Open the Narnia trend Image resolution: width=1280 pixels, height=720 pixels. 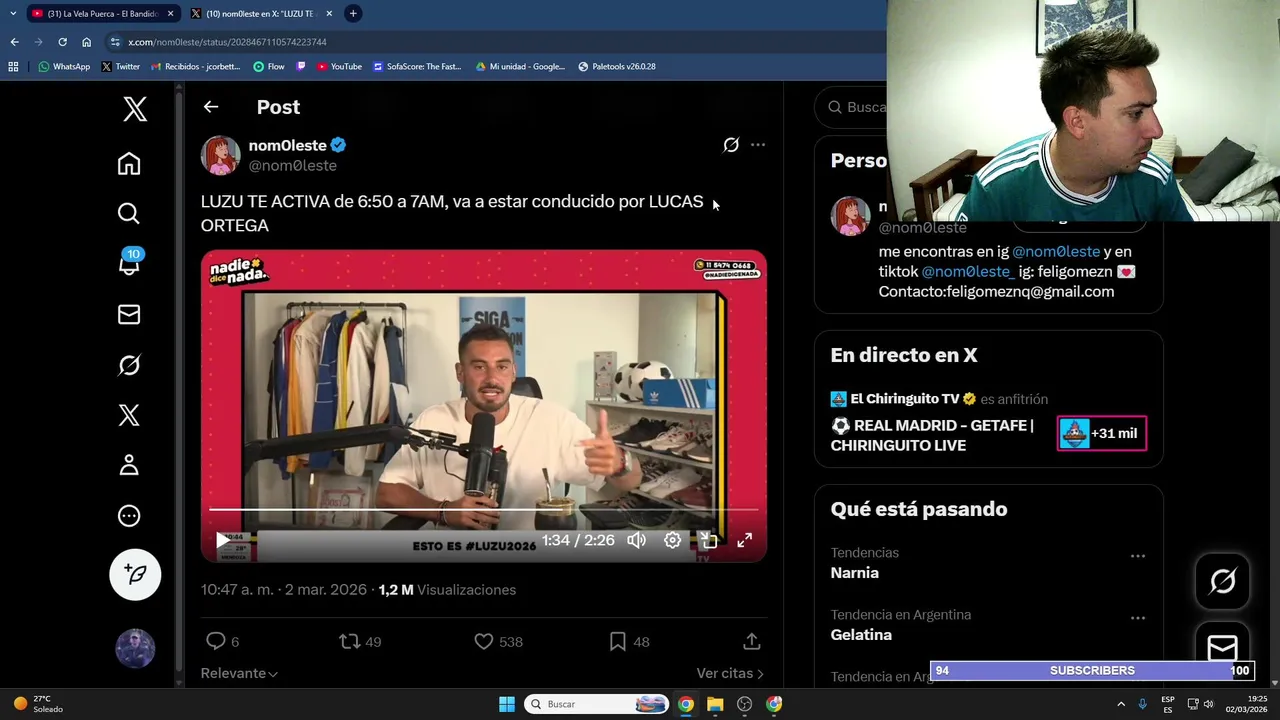tap(855, 573)
